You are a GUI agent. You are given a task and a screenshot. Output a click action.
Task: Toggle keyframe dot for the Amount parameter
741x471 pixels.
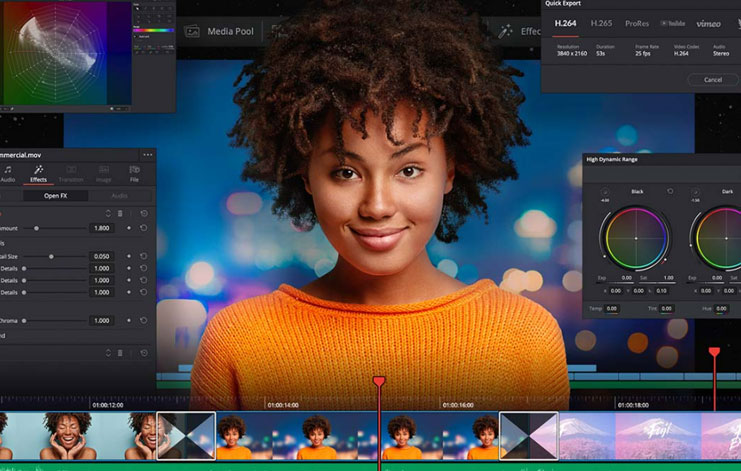pos(128,228)
